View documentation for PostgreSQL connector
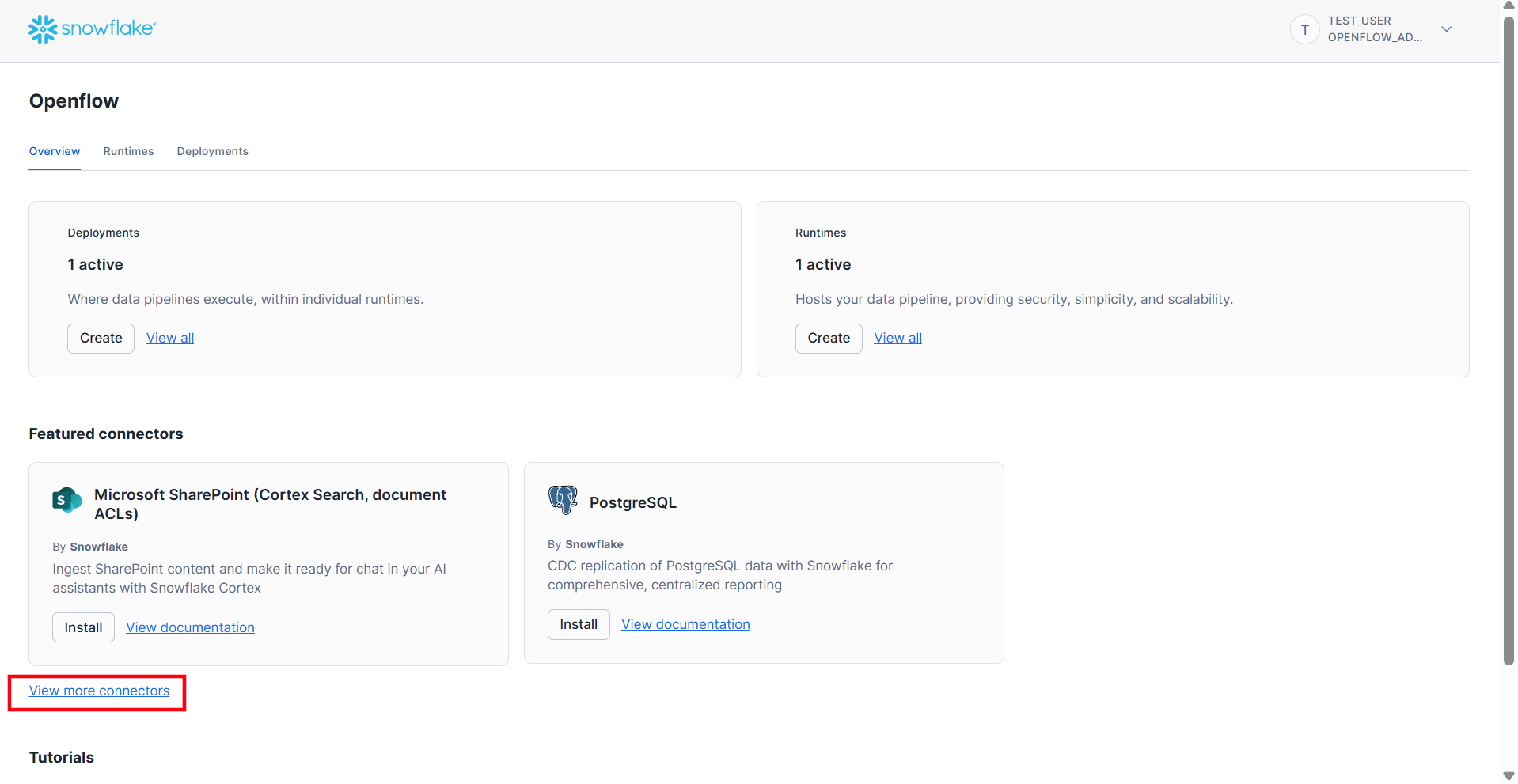Image resolution: width=1518 pixels, height=784 pixels. point(685,624)
